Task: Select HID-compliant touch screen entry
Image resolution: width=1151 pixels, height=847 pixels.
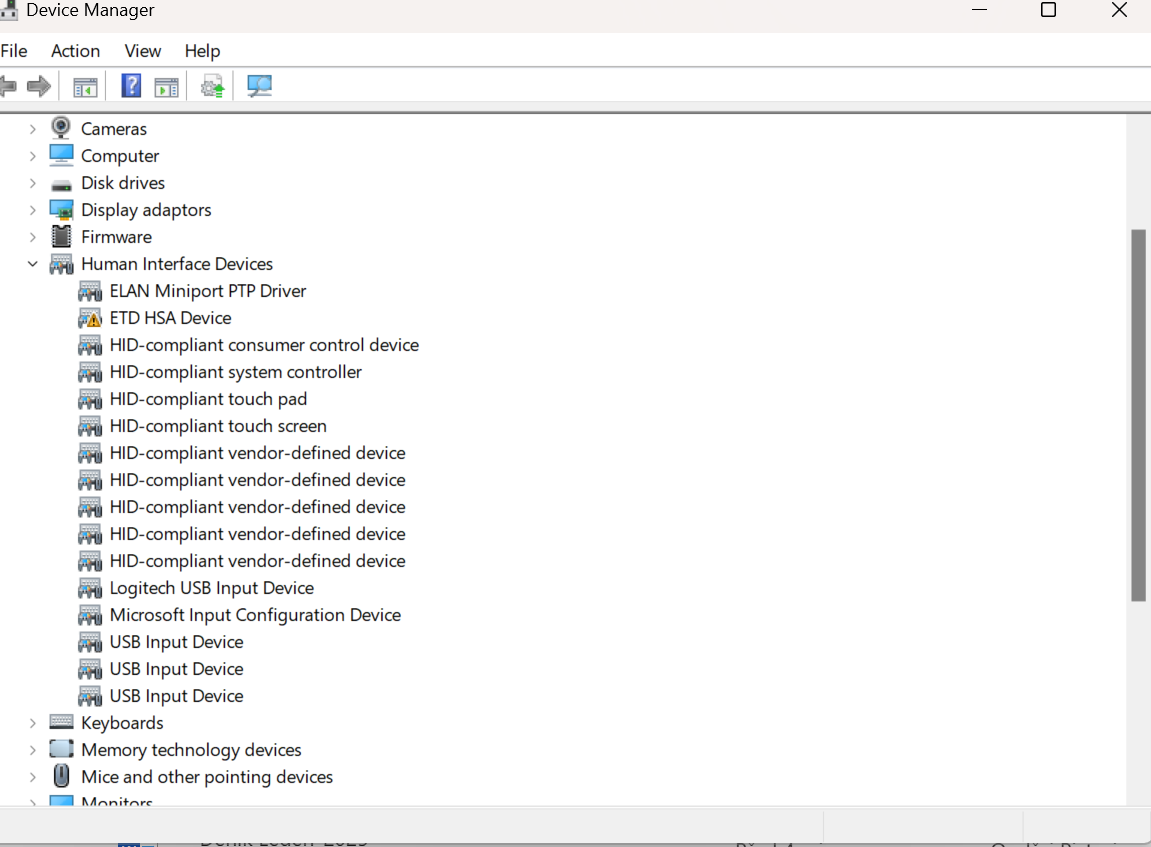Action: tap(218, 426)
